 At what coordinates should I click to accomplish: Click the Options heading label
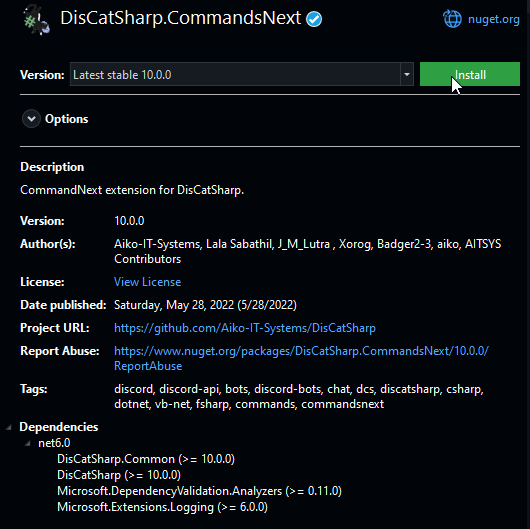click(x=67, y=119)
